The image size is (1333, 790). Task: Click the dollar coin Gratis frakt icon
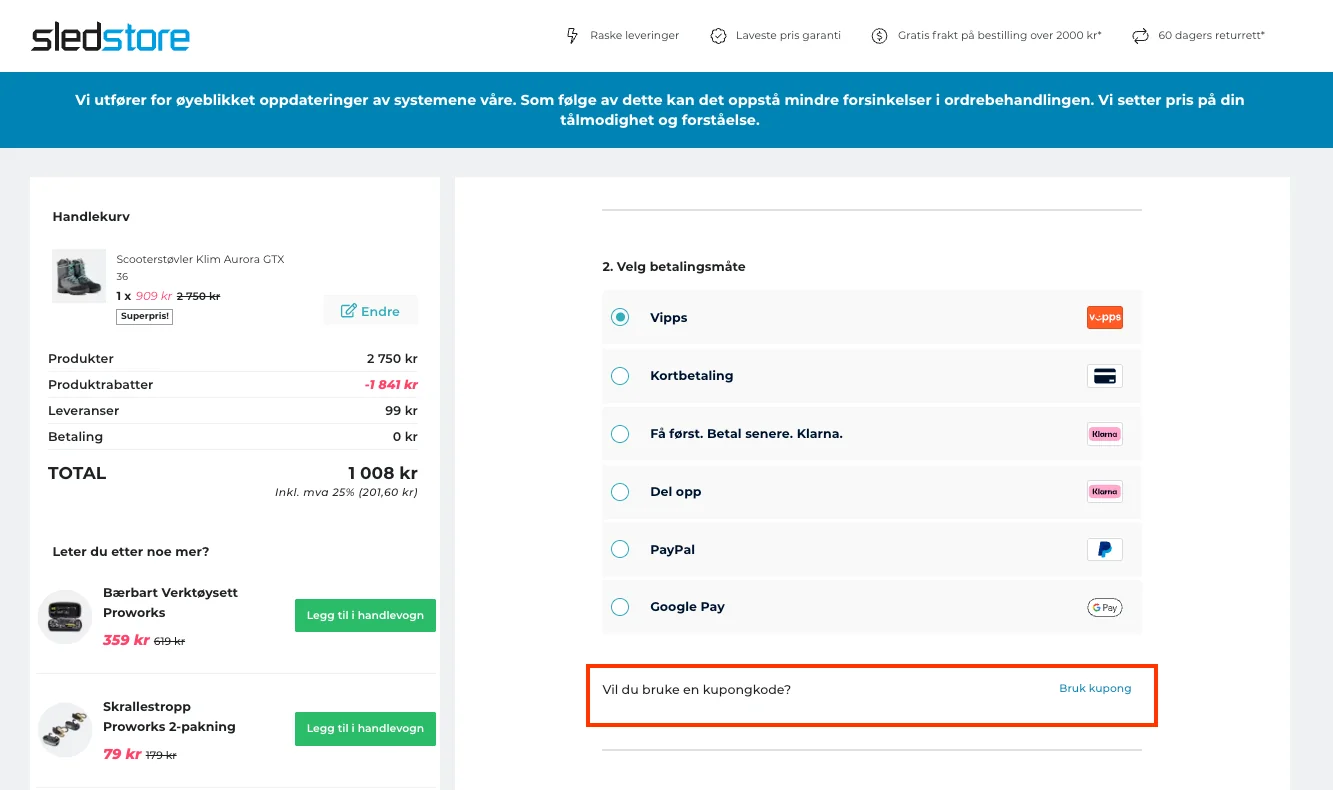click(880, 36)
